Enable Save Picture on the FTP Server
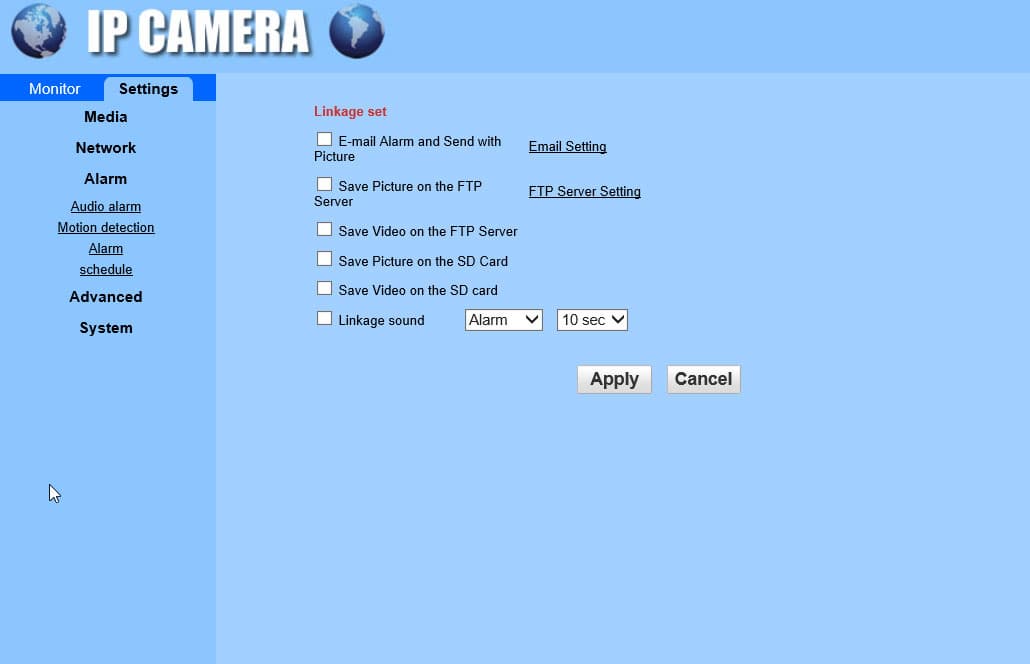1030x664 pixels. 325,184
